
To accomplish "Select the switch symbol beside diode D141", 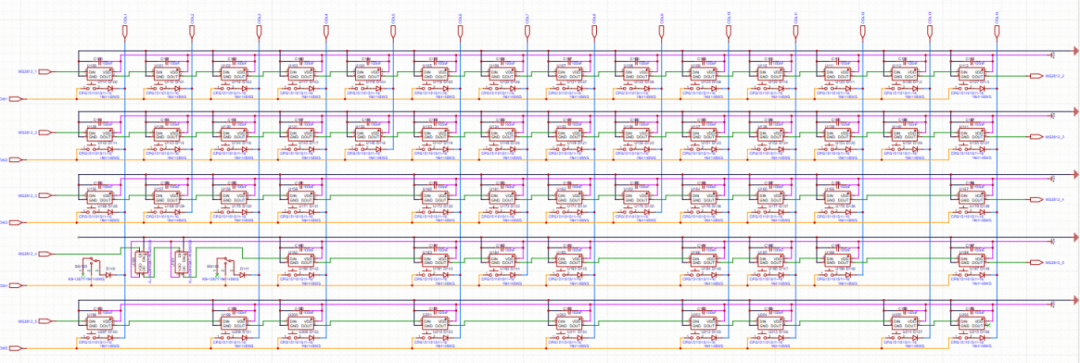I will (226, 265).
